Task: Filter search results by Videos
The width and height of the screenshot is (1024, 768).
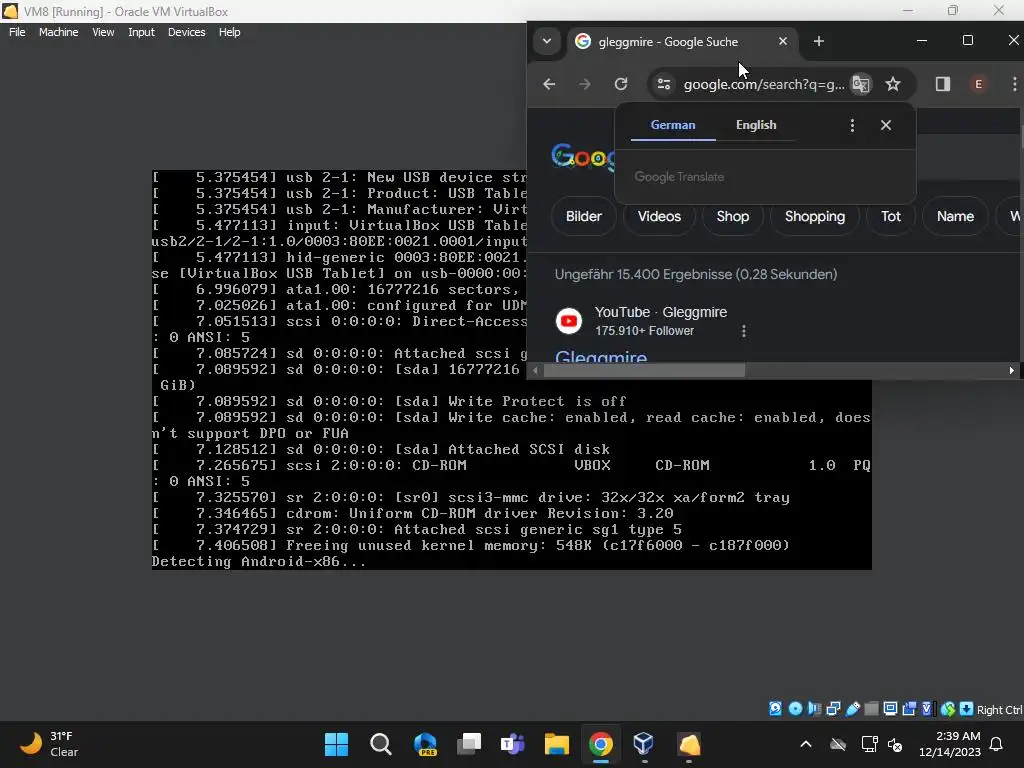Action: pyautogui.click(x=659, y=216)
